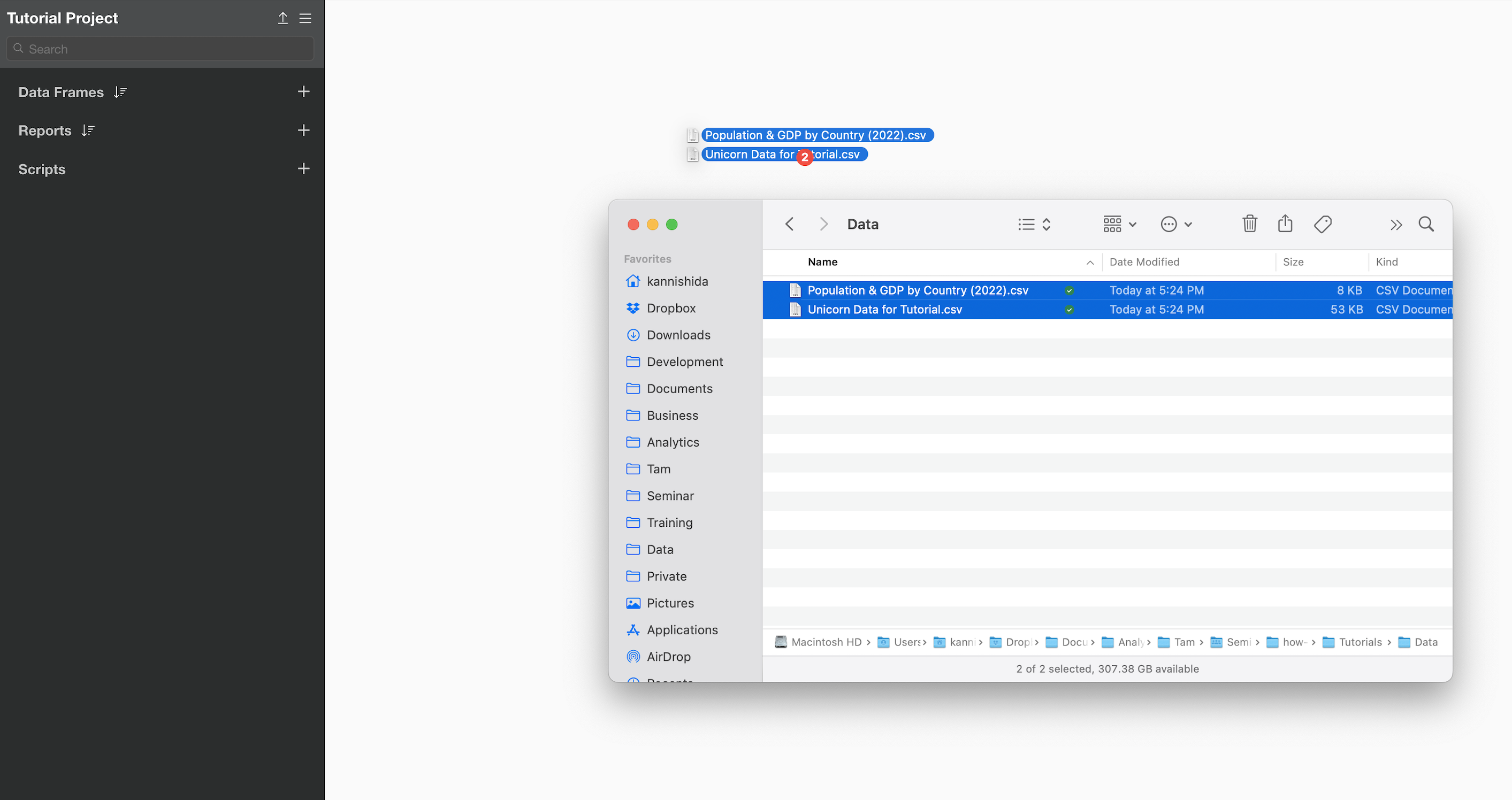Add a new Data Frame with plus icon
This screenshot has width=1512, height=800.
[303, 91]
